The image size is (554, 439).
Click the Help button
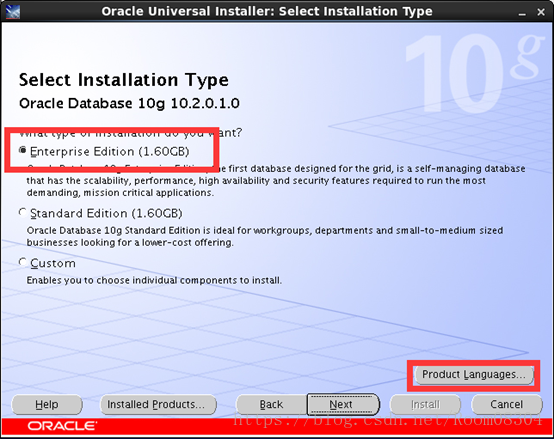(47, 404)
